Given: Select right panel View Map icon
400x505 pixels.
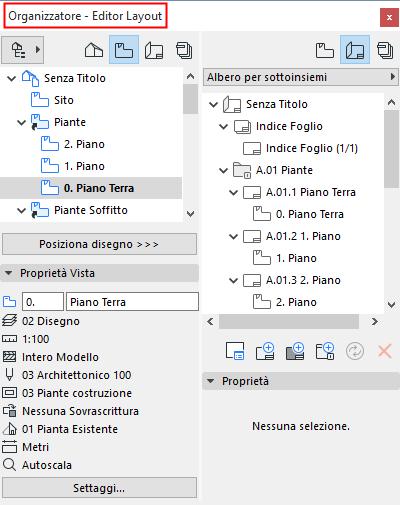Looking at the screenshot, I should coord(325,50).
